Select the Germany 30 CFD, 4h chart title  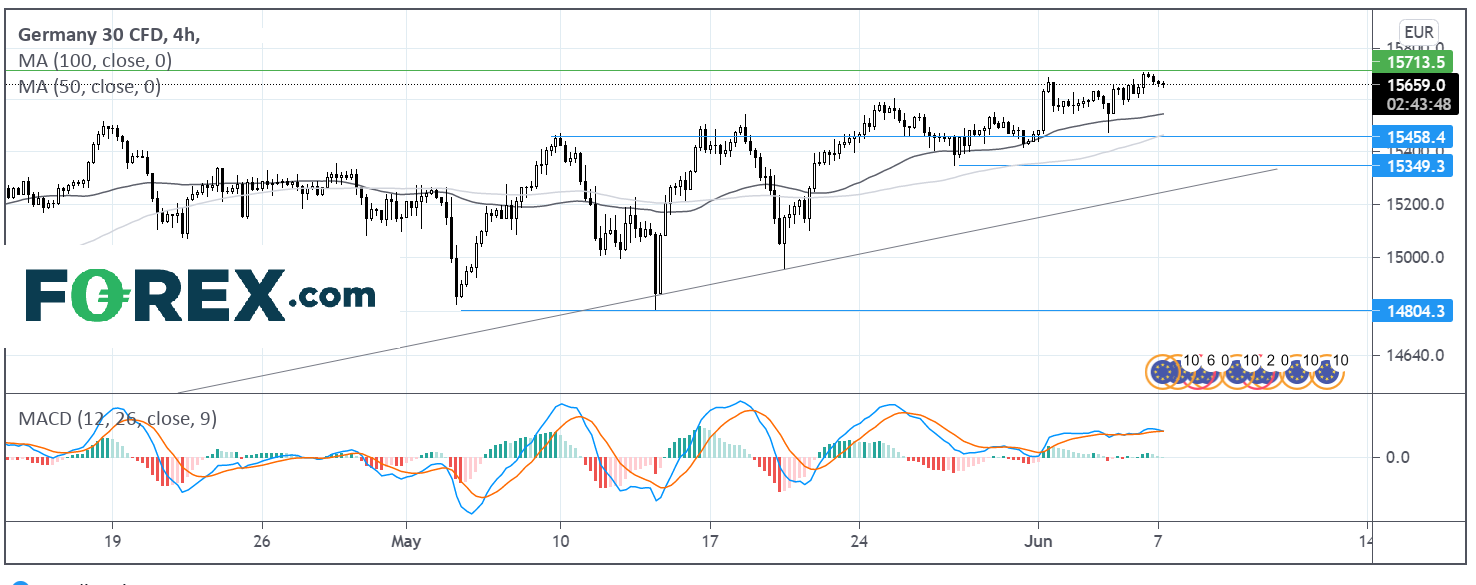point(109,34)
